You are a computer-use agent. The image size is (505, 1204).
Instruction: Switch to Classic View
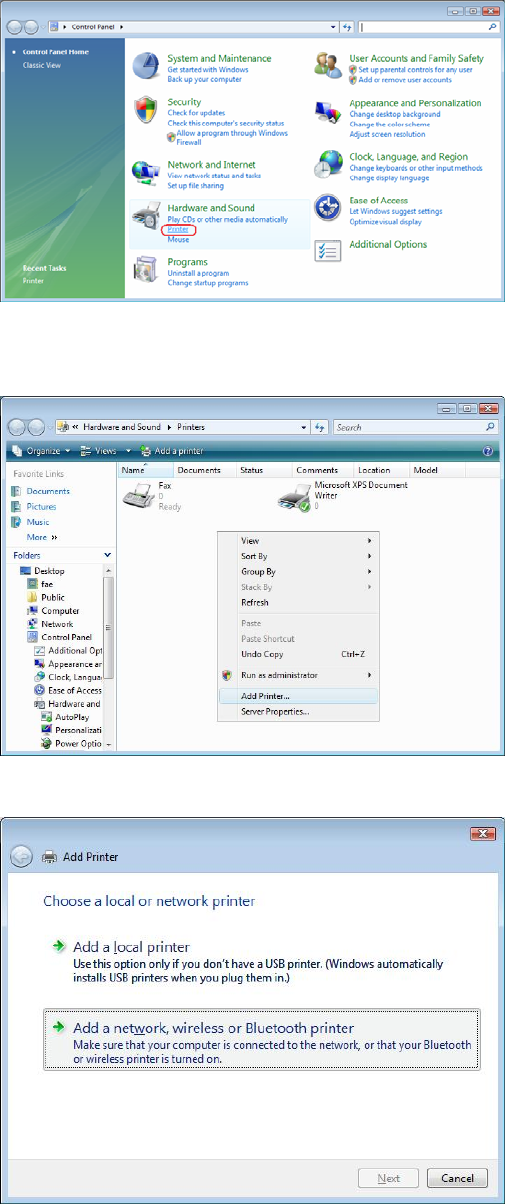41,65
